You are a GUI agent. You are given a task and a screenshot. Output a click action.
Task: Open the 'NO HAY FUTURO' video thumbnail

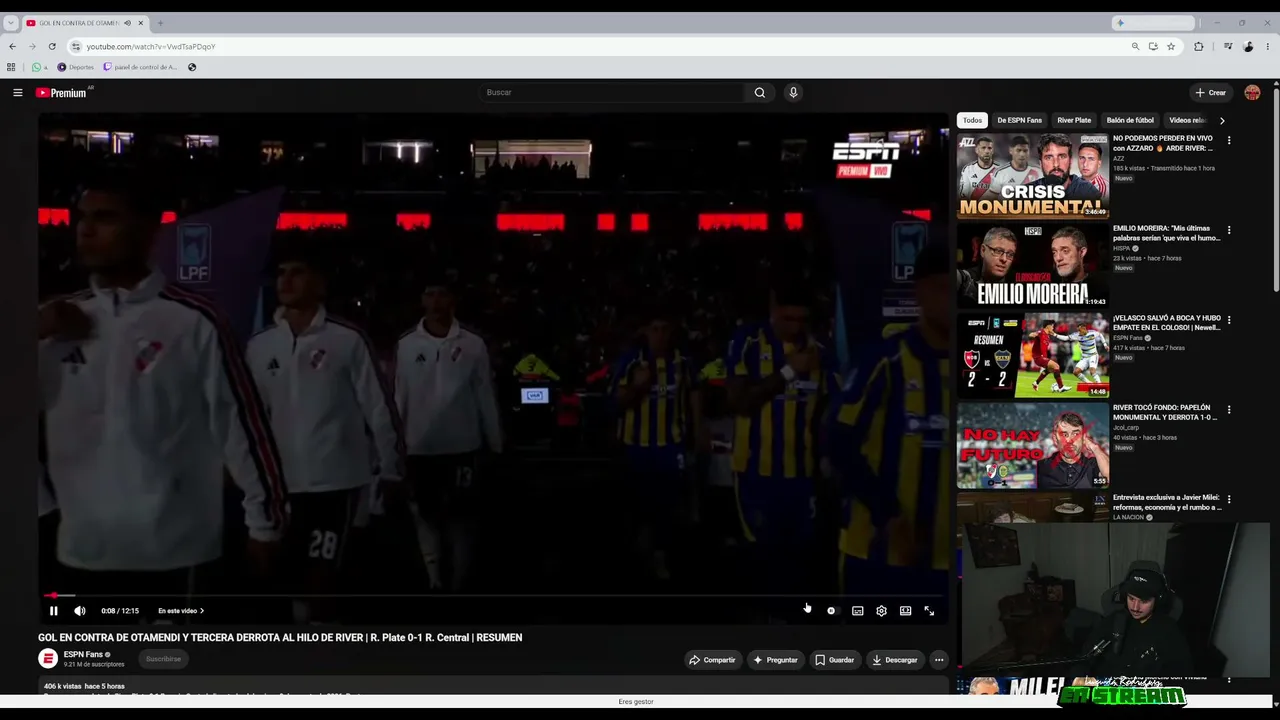pyautogui.click(x=1033, y=446)
